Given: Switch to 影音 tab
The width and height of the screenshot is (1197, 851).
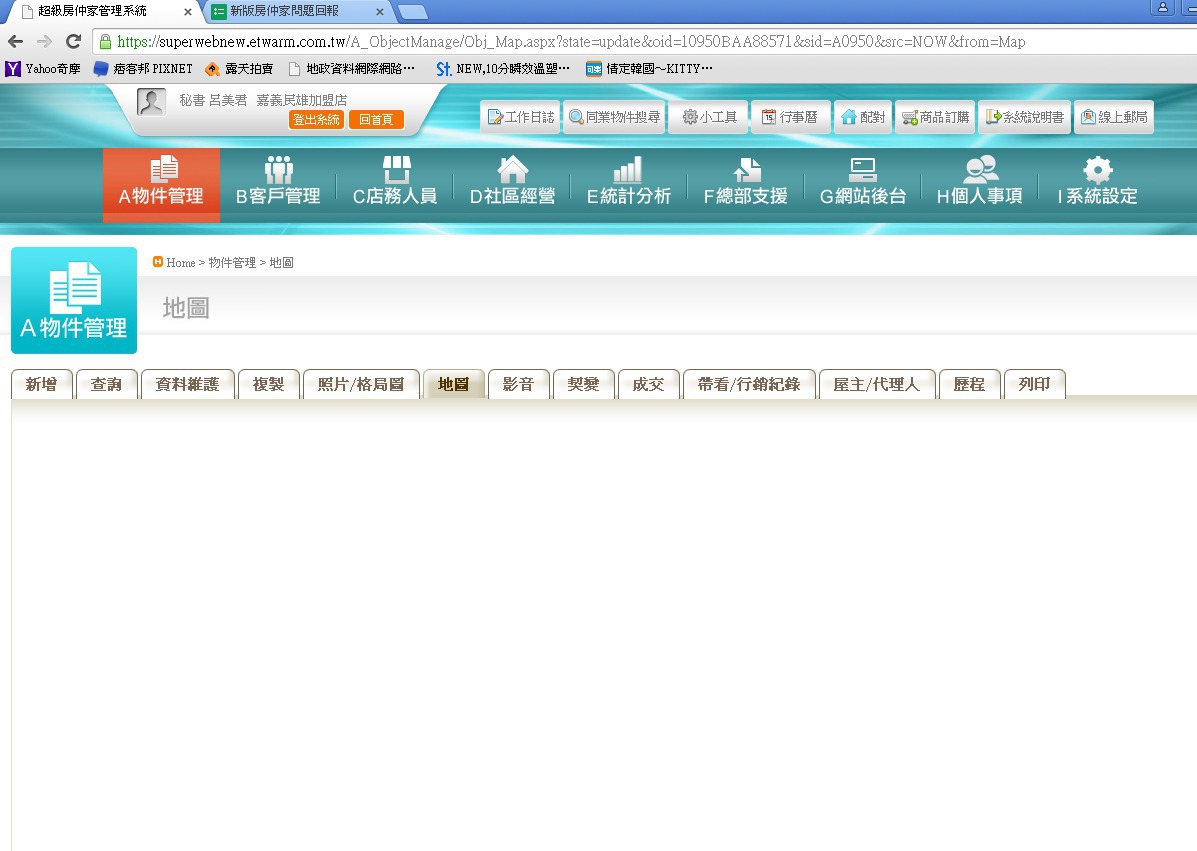Looking at the screenshot, I should [518, 384].
